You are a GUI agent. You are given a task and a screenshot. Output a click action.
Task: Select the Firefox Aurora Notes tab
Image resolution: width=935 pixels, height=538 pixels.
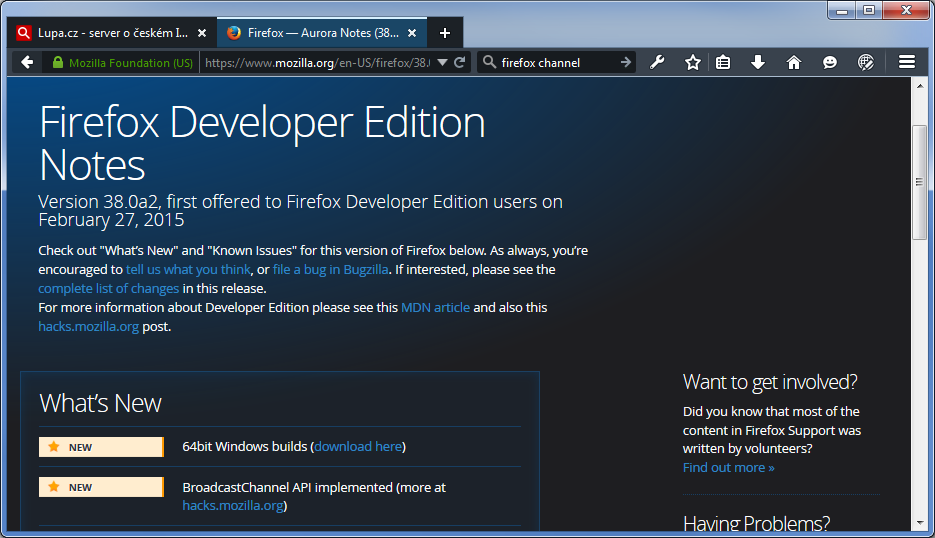point(323,33)
